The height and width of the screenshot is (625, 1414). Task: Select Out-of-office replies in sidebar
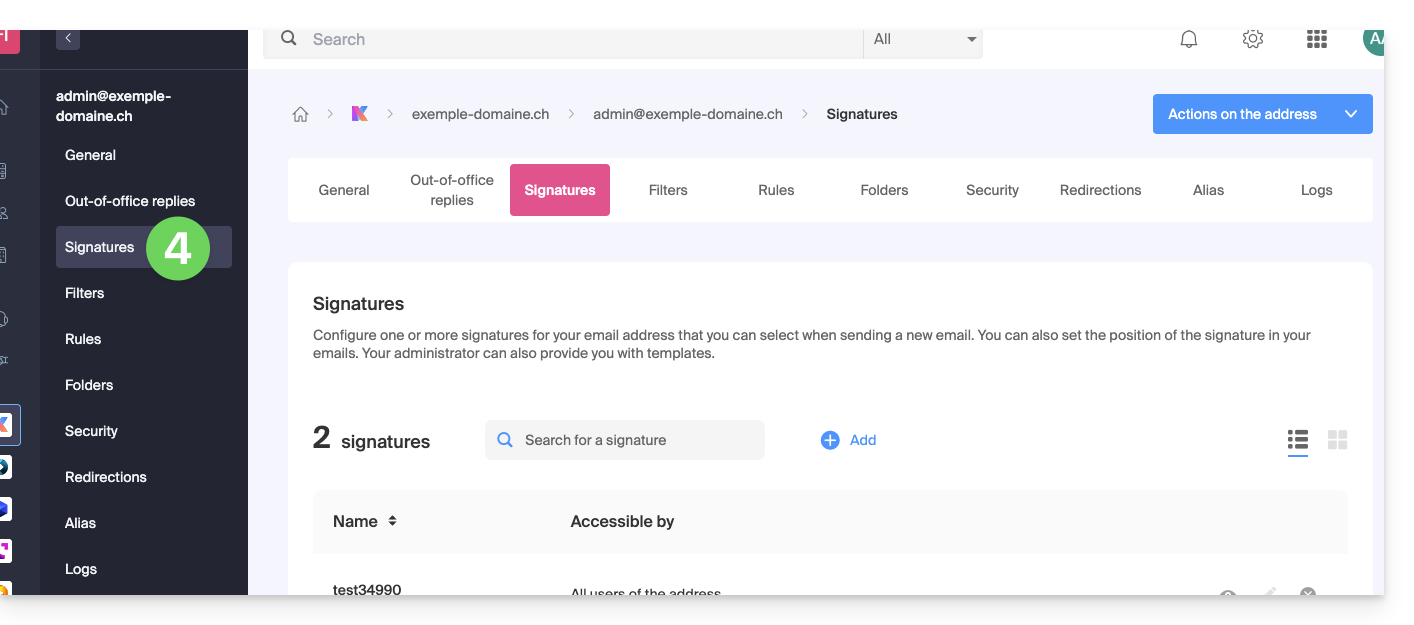point(130,201)
